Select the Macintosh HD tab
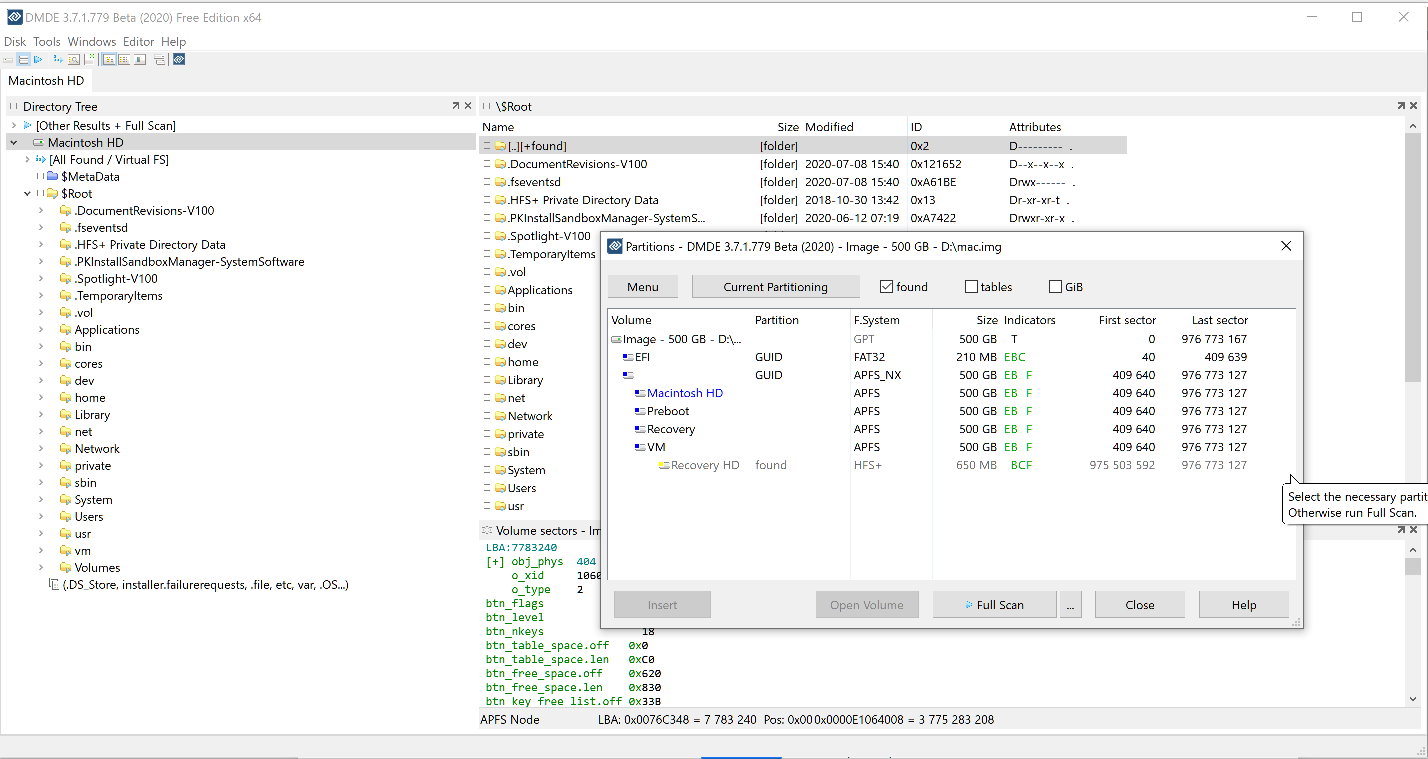The image size is (1428, 759). point(47,81)
